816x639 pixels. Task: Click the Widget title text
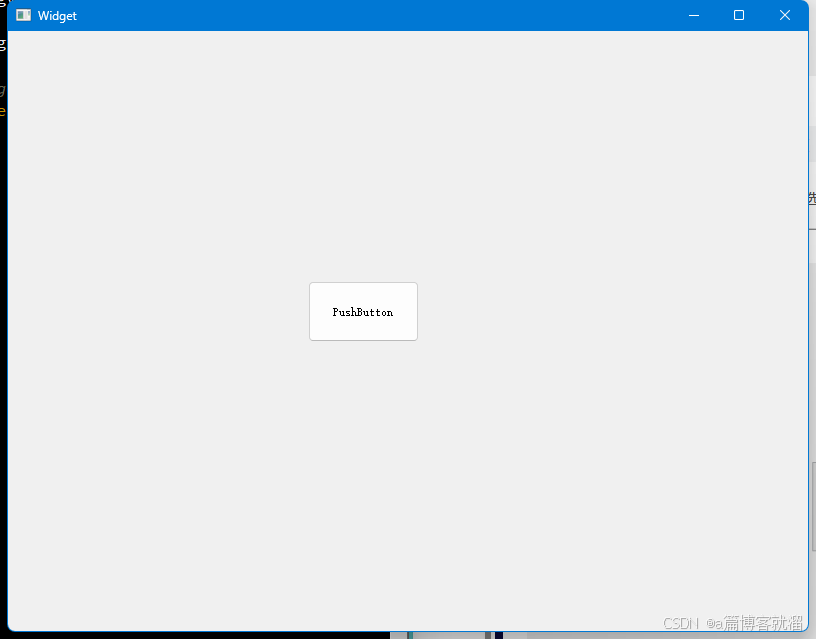(57, 16)
